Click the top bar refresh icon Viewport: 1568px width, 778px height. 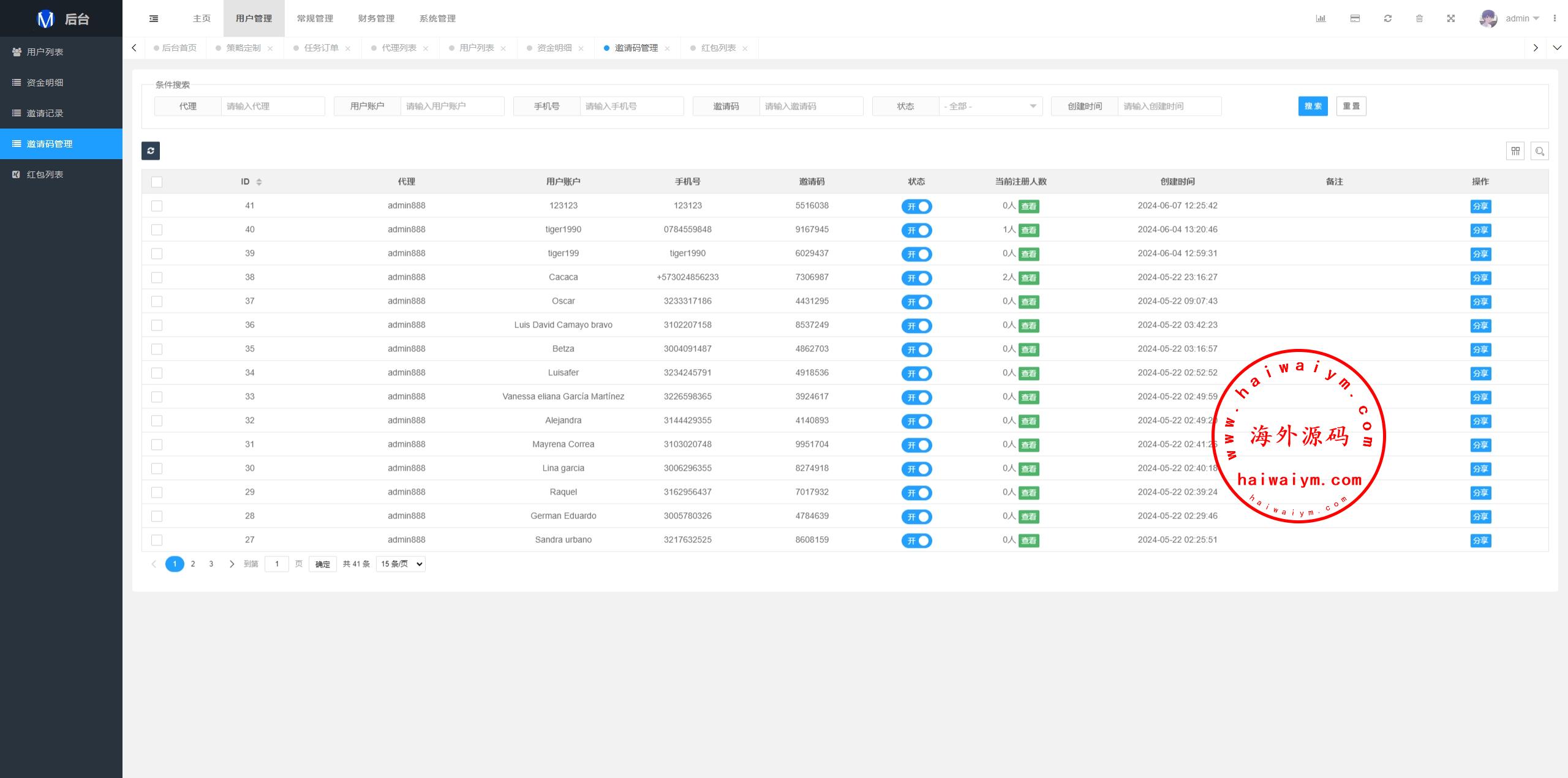[x=1388, y=18]
